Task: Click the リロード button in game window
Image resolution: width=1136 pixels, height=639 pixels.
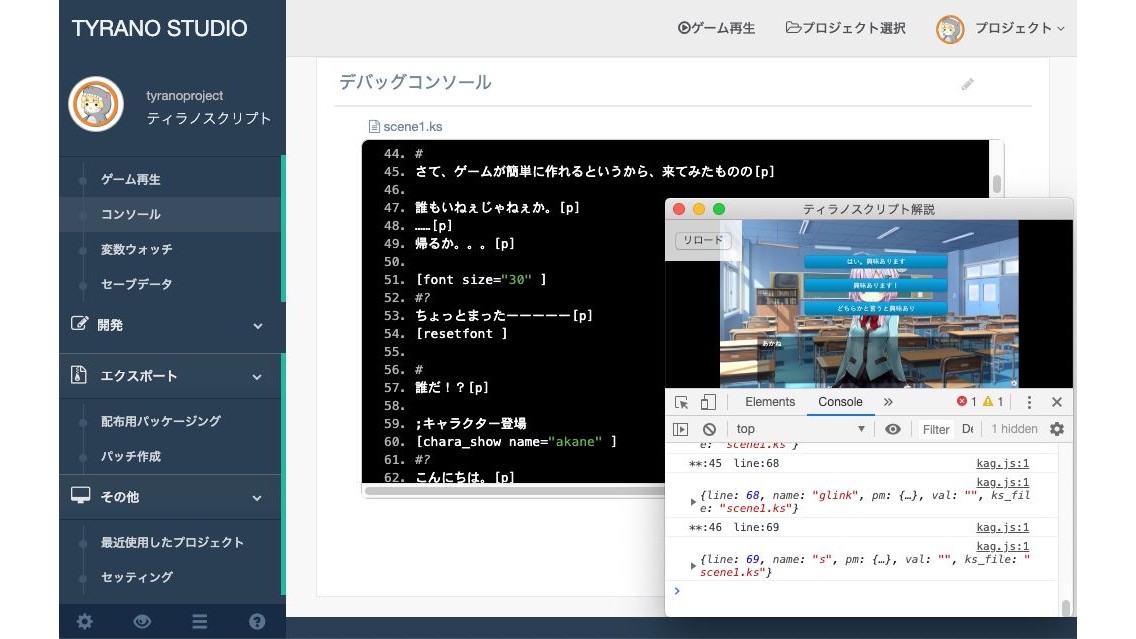Action: coord(703,240)
